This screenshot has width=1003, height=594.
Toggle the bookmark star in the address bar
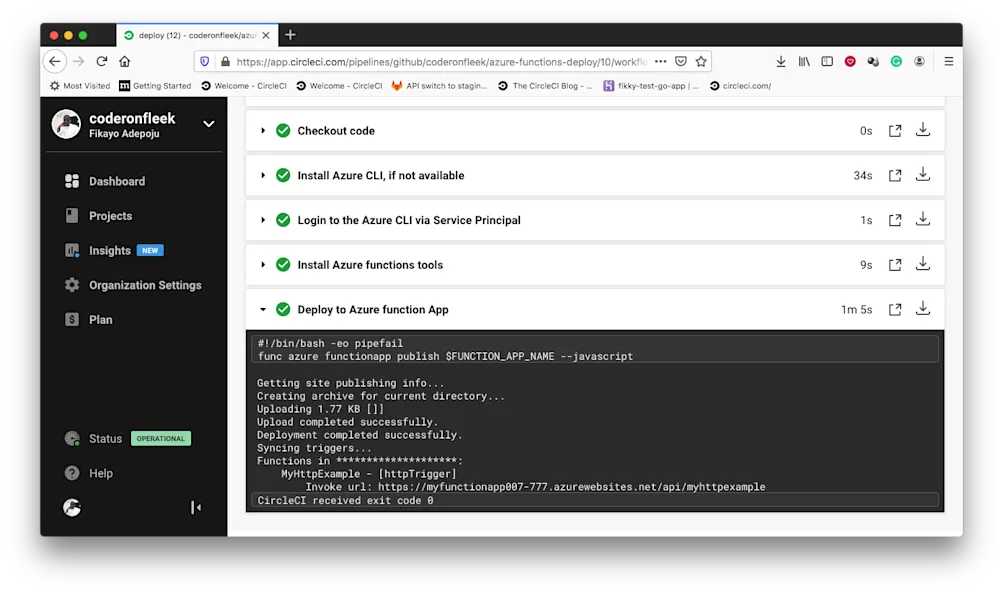pyautogui.click(x=702, y=60)
